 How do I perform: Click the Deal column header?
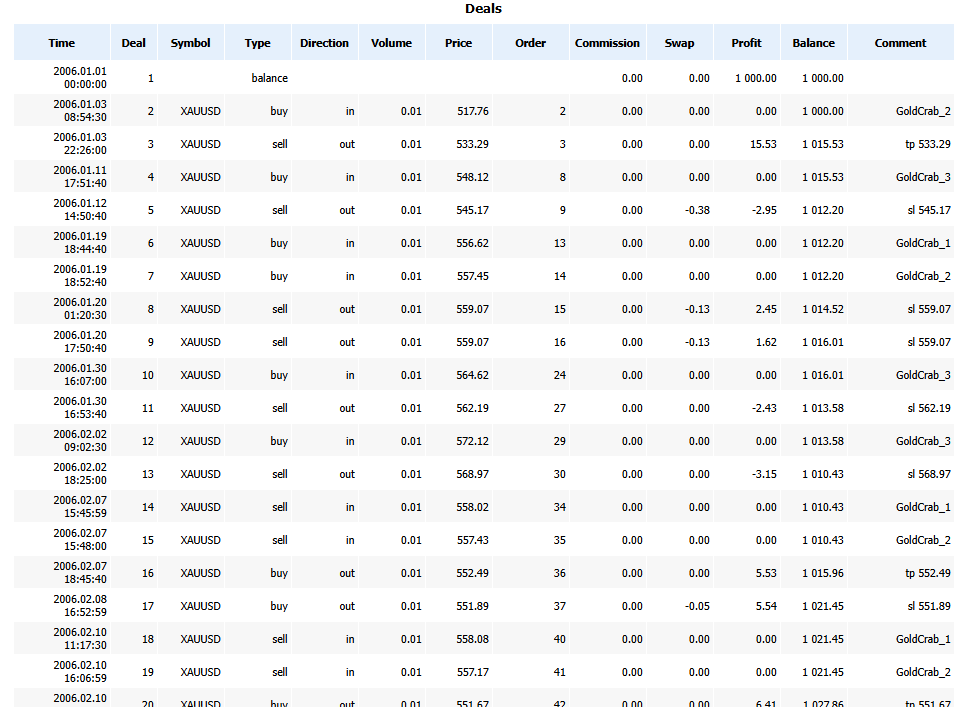[x=133, y=42]
